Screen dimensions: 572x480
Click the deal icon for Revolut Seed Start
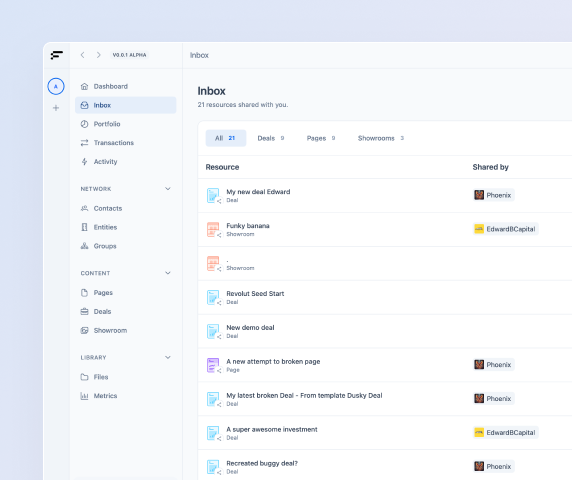[x=213, y=297]
